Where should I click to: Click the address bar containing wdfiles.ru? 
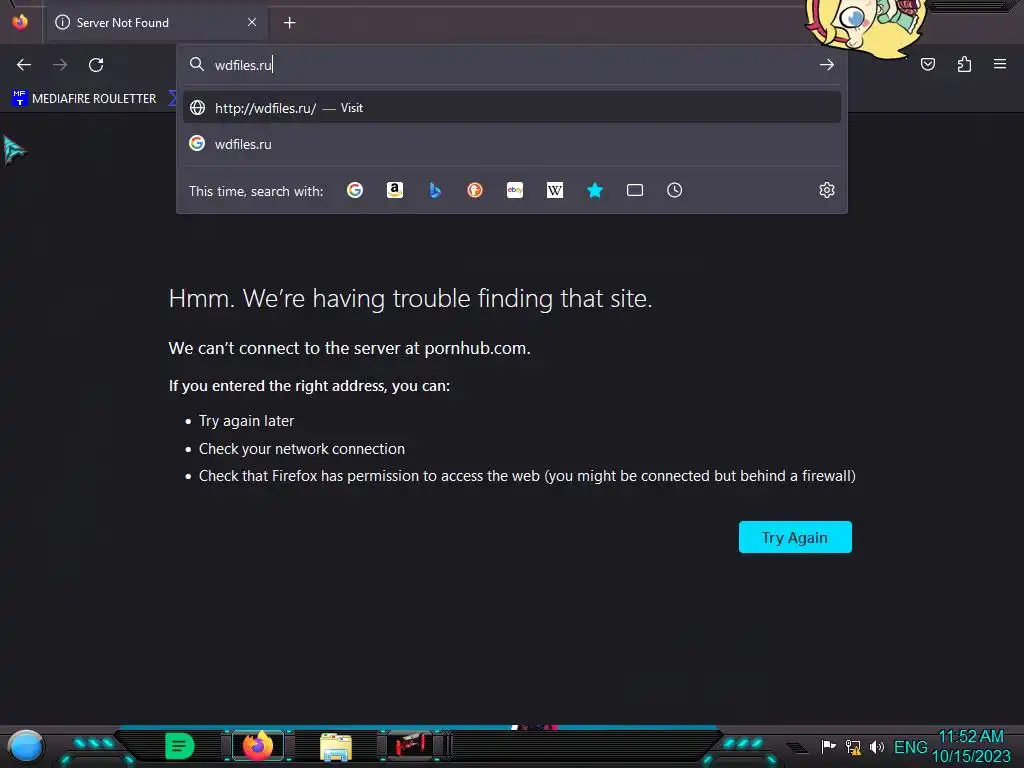click(x=512, y=65)
